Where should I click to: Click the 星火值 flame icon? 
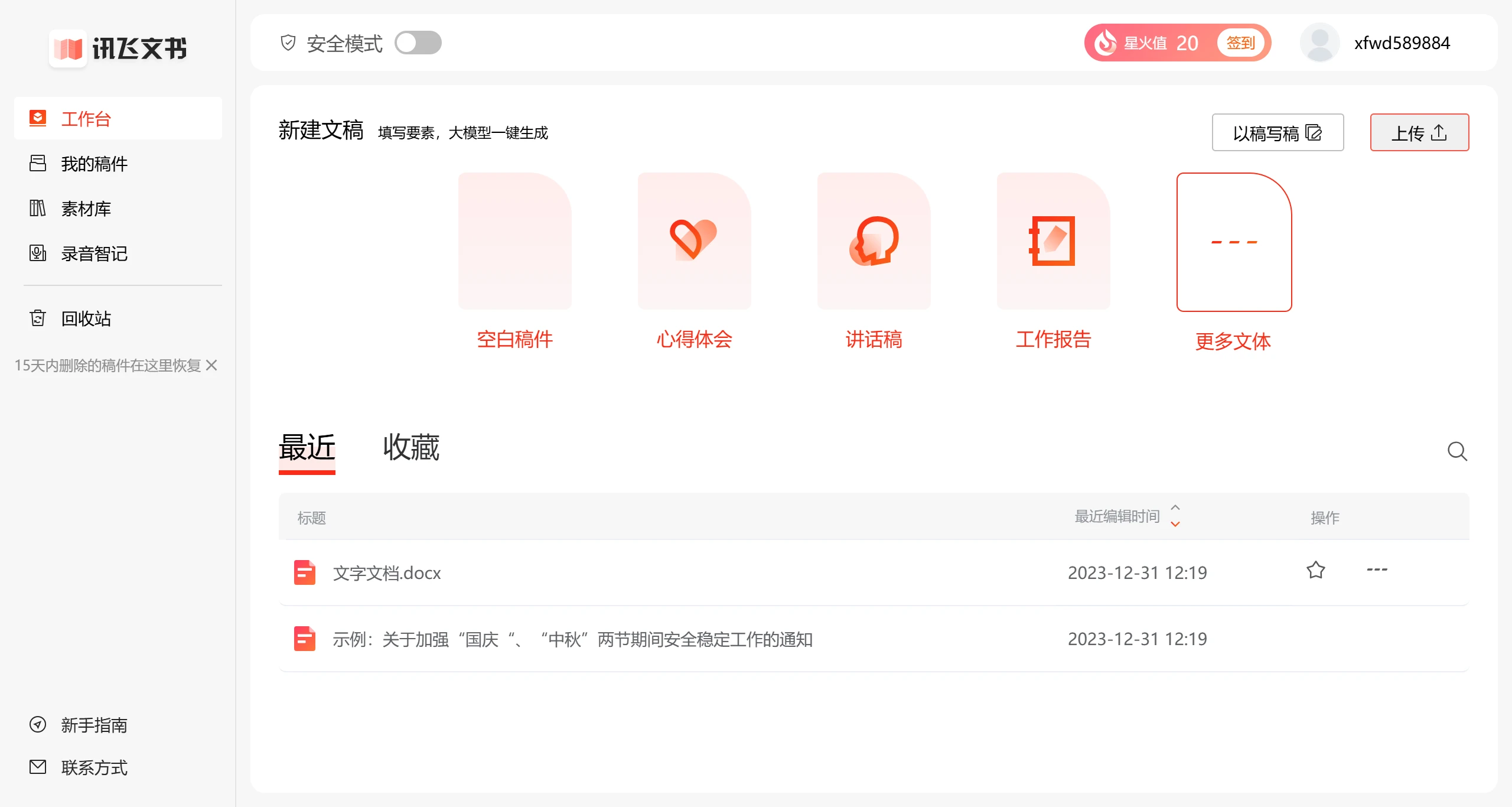[1105, 43]
